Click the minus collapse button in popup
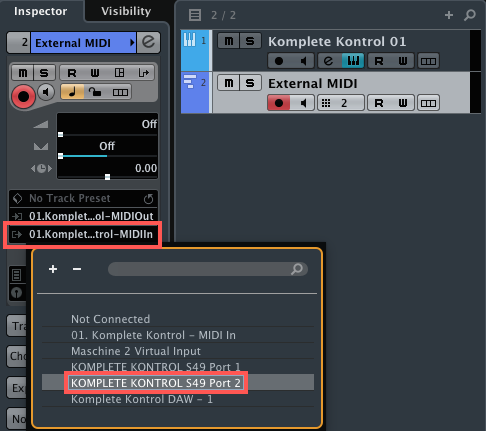 (x=77, y=269)
